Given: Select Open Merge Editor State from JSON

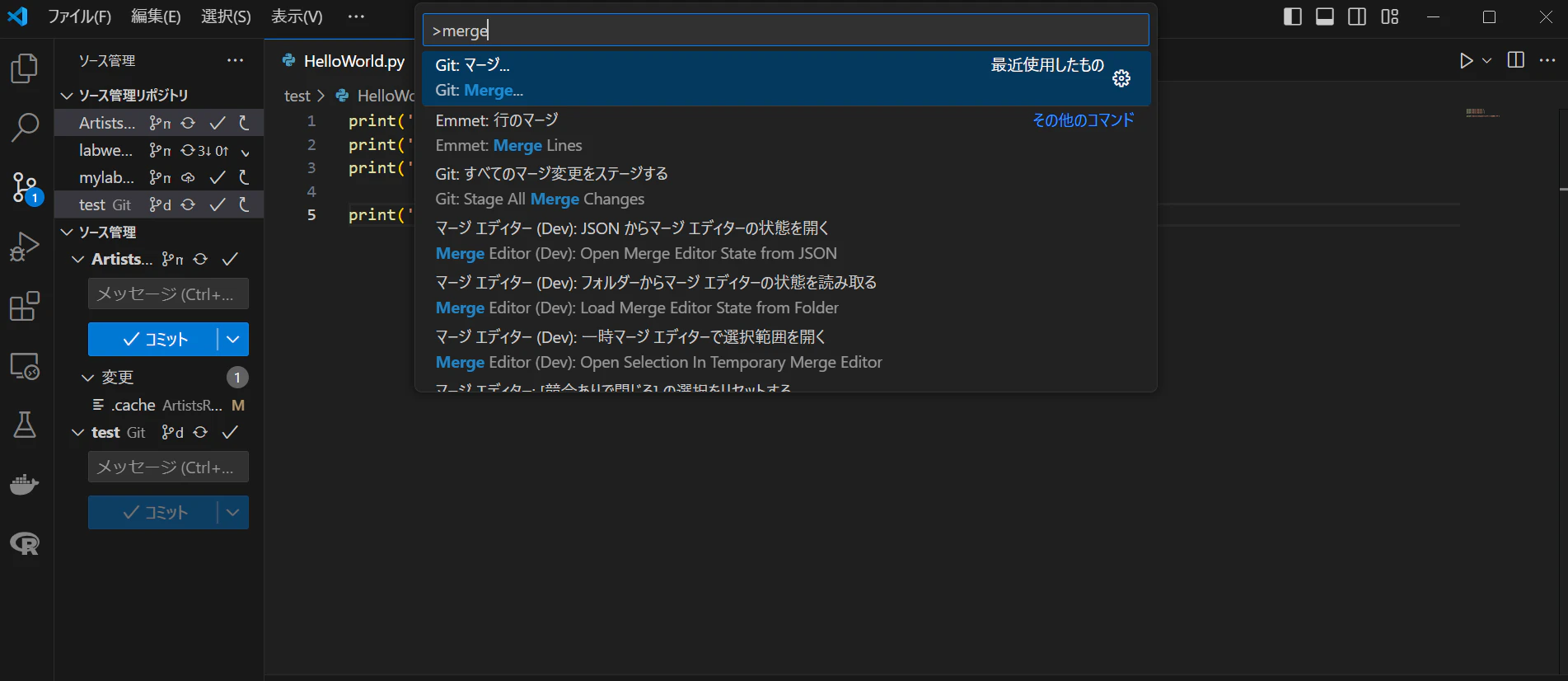Looking at the screenshot, I should coord(786,241).
